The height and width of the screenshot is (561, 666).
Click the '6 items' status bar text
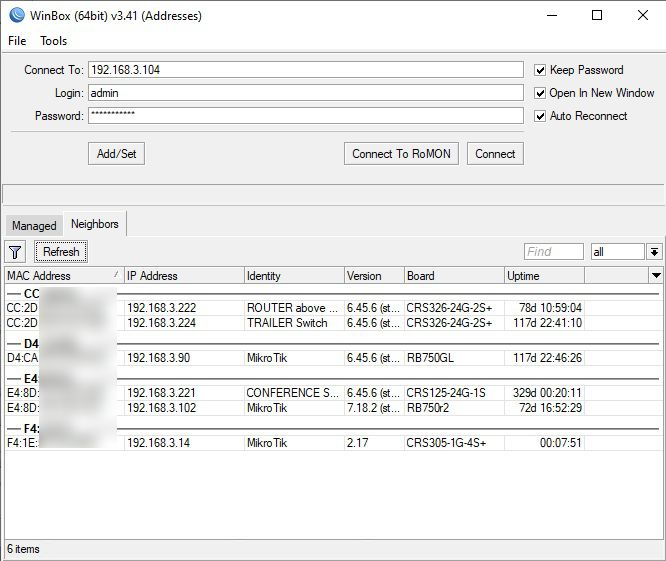(x=23, y=549)
